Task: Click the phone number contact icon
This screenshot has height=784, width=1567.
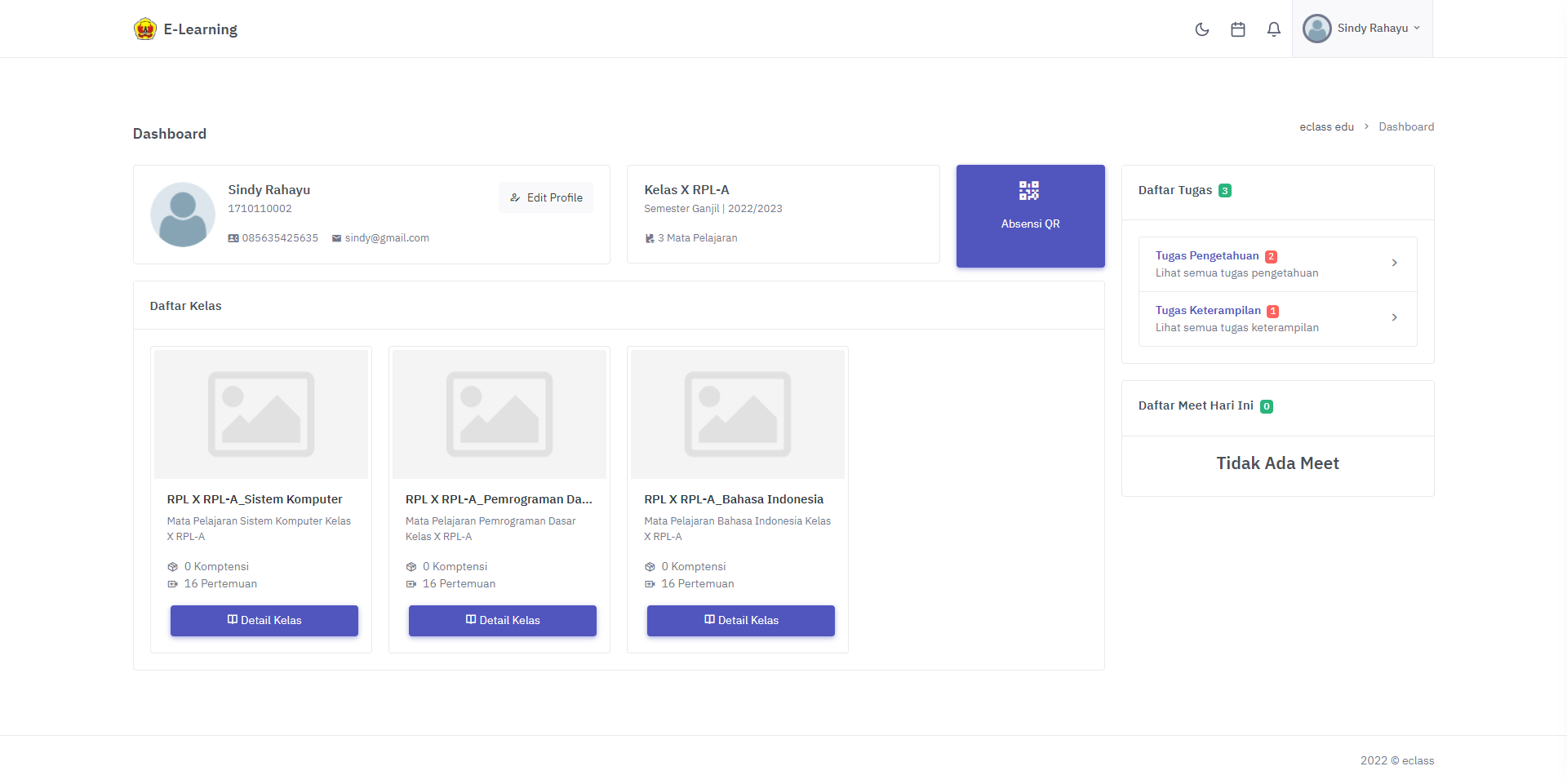Action: [x=233, y=238]
